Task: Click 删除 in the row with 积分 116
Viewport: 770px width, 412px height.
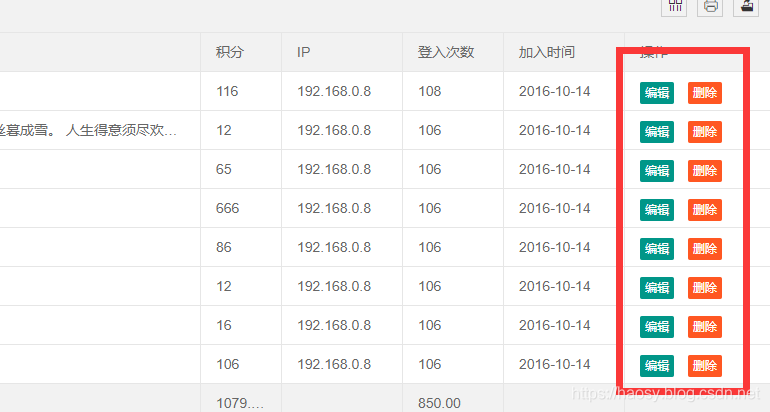Action: [x=705, y=93]
